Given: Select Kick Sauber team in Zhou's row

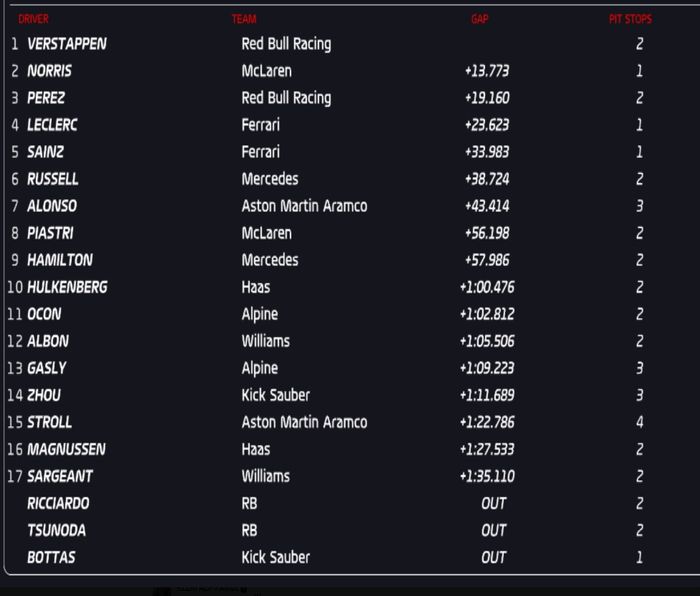Looking at the screenshot, I should (275, 395).
